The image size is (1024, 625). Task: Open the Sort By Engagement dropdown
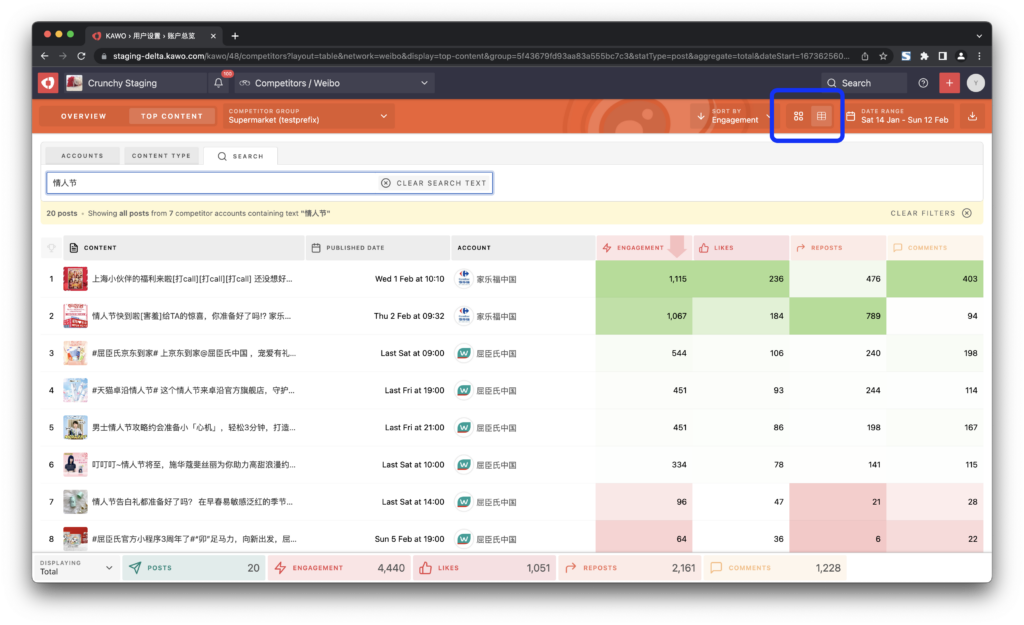(x=741, y=116)
